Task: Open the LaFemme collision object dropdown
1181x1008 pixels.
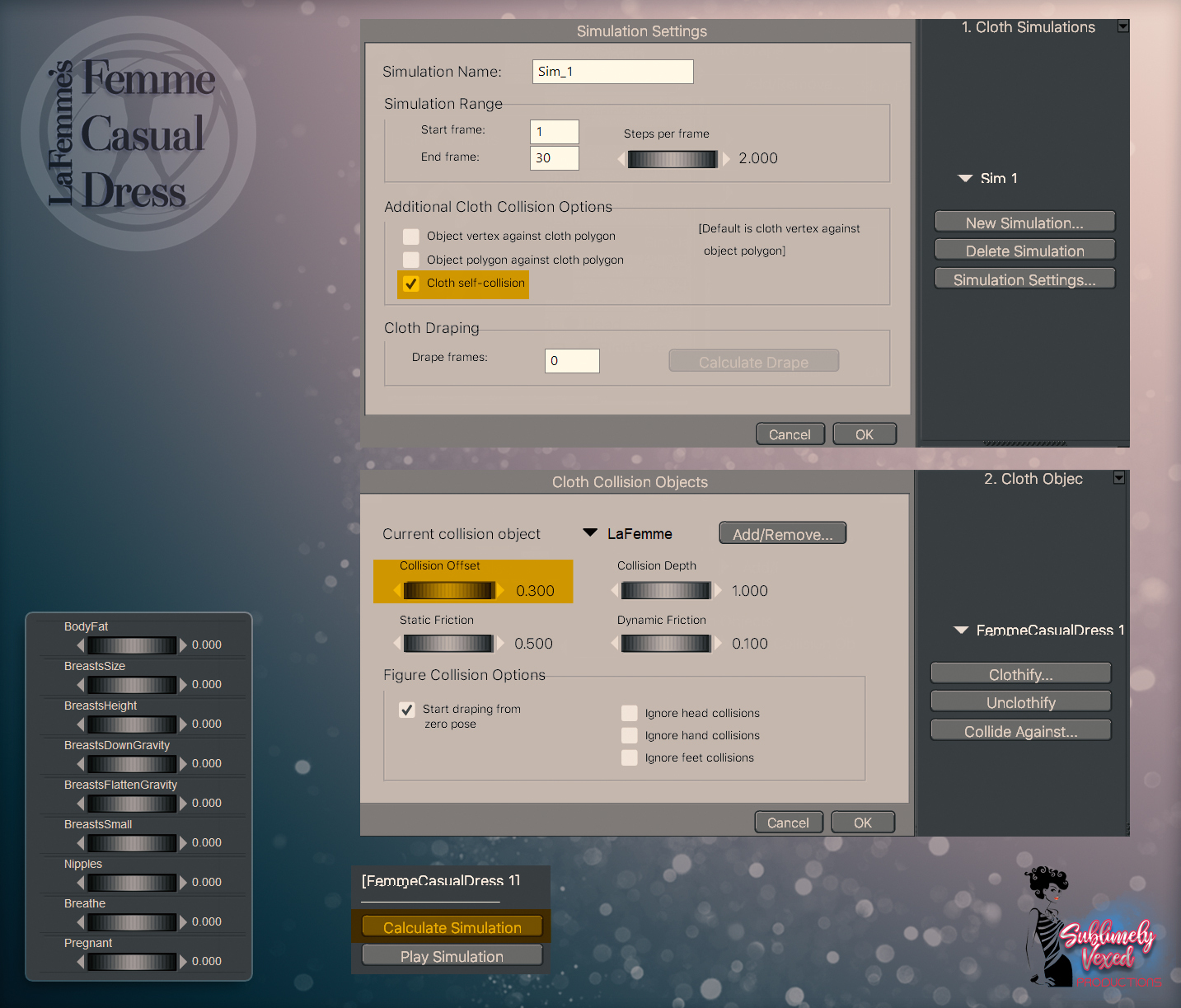Action: click(x=590, y=532)
